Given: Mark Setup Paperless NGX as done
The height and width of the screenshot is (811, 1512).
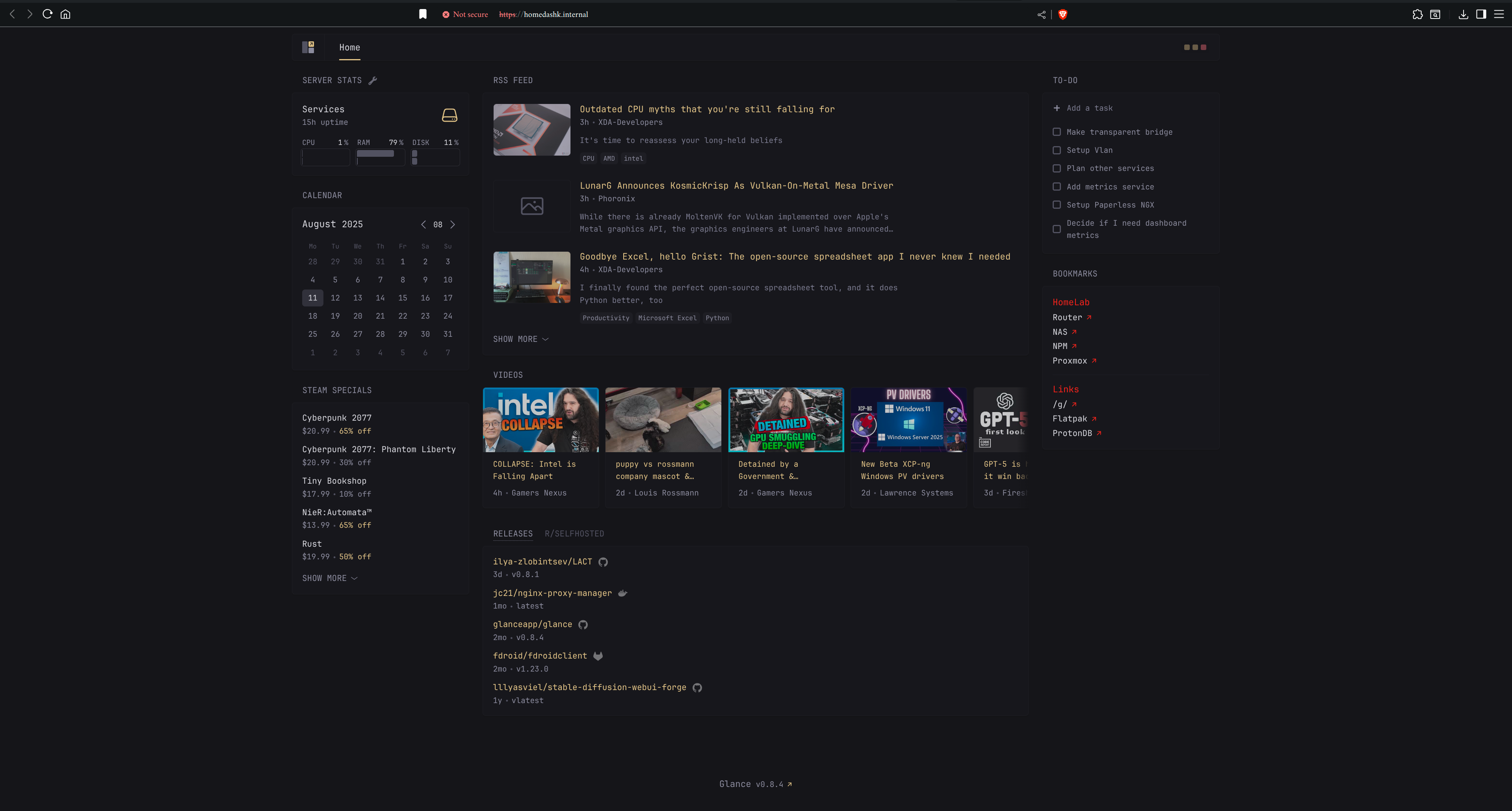Looking at the screenshot, I should (x=1057, y=205).
